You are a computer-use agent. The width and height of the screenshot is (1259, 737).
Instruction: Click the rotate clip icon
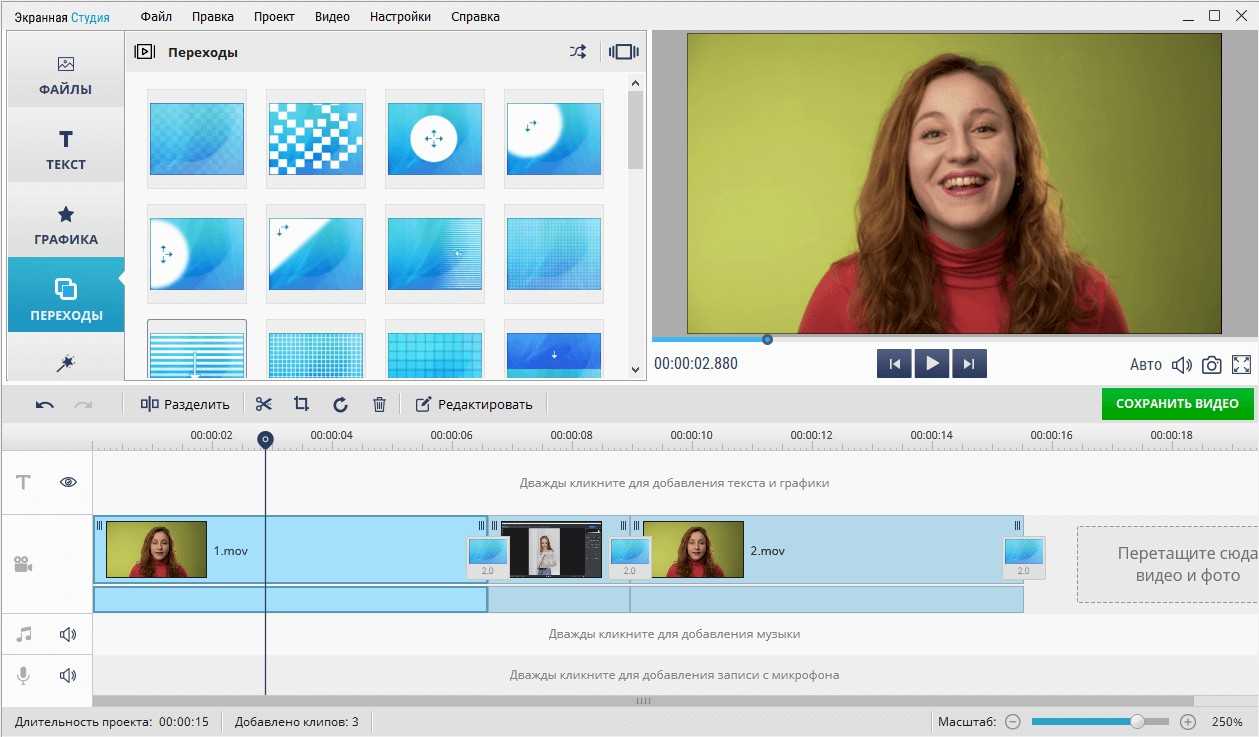click(x=340, y=404)
